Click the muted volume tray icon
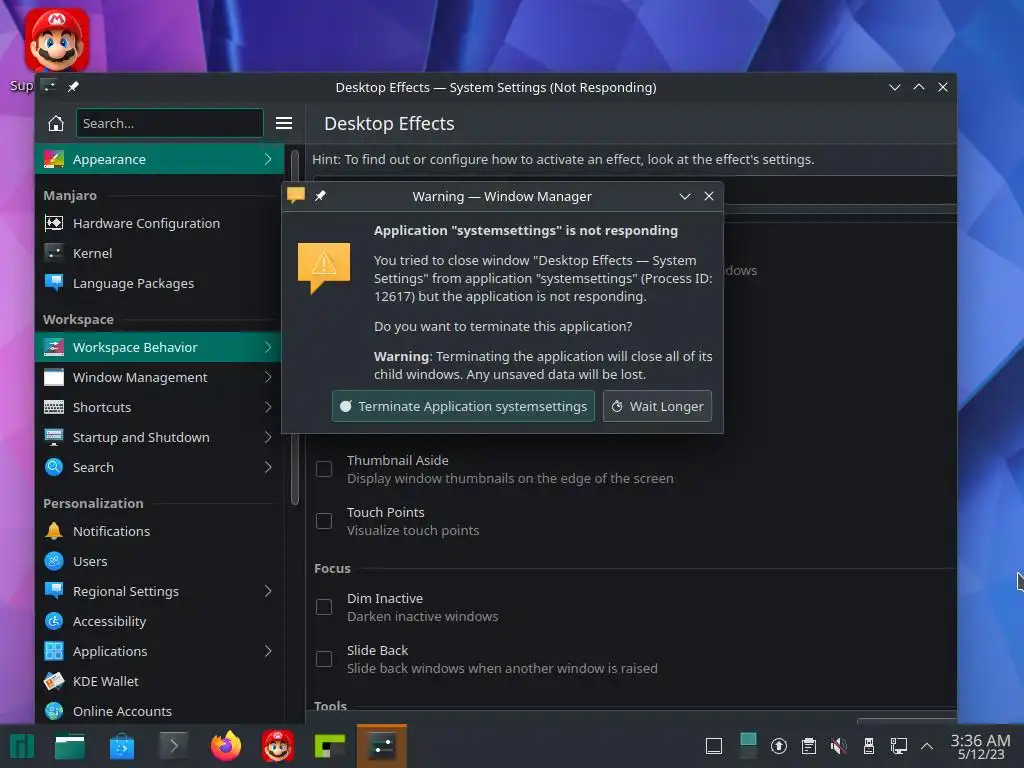1024x768 pixels. (839, 746)
